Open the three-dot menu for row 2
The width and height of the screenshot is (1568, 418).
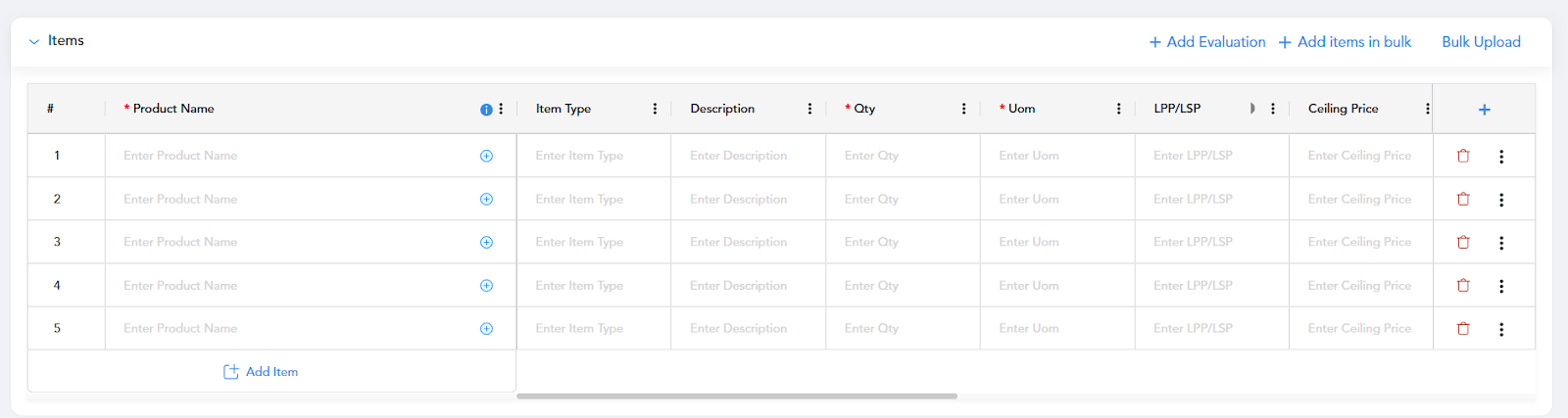(x=1501, y=200)
